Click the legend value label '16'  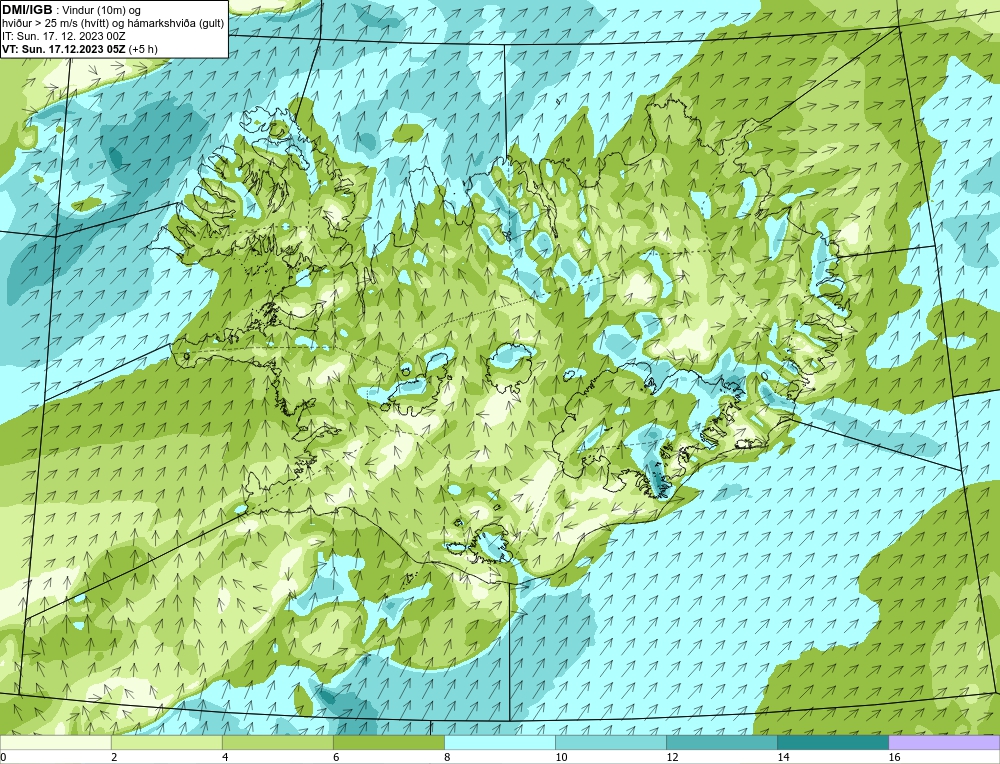(894, 757)
